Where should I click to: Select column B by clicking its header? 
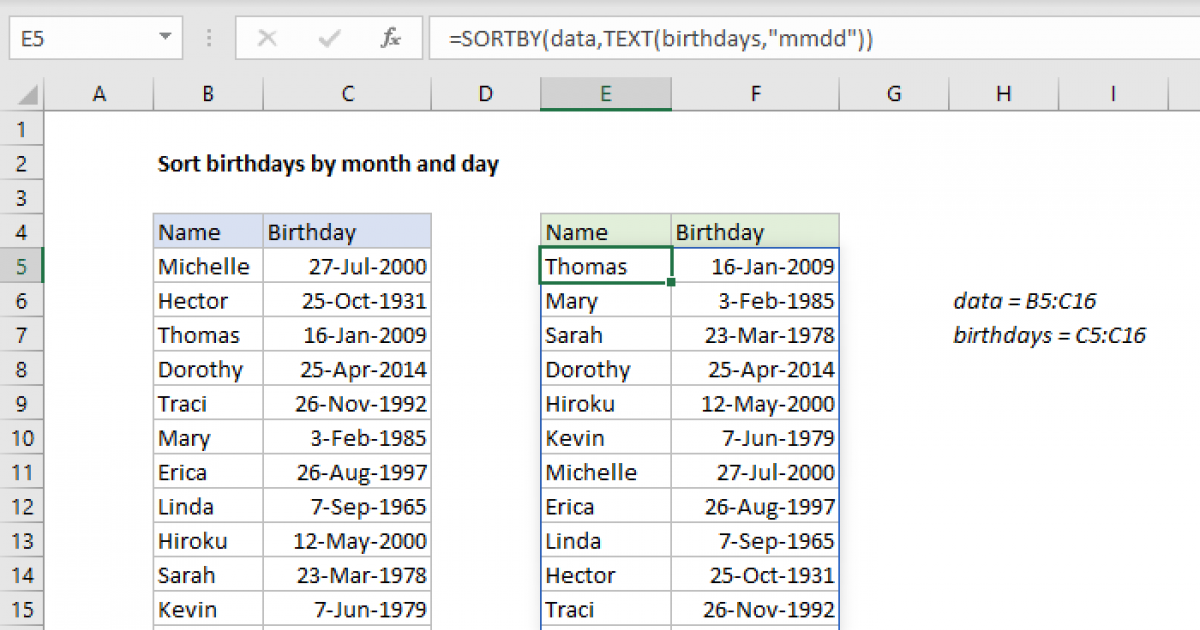(207, 93)
